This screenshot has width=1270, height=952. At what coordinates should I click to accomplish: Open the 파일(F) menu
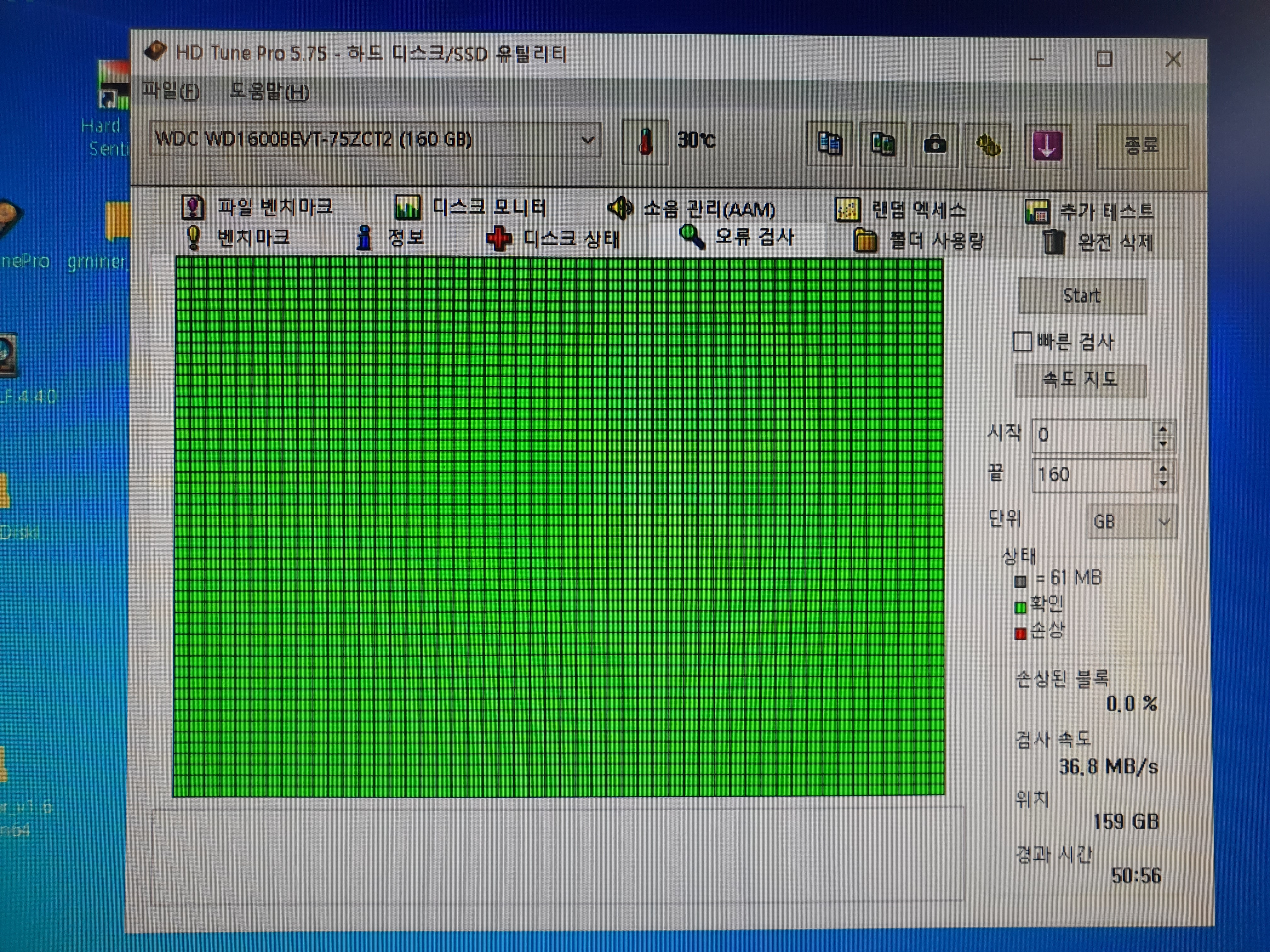pos(170,91)
